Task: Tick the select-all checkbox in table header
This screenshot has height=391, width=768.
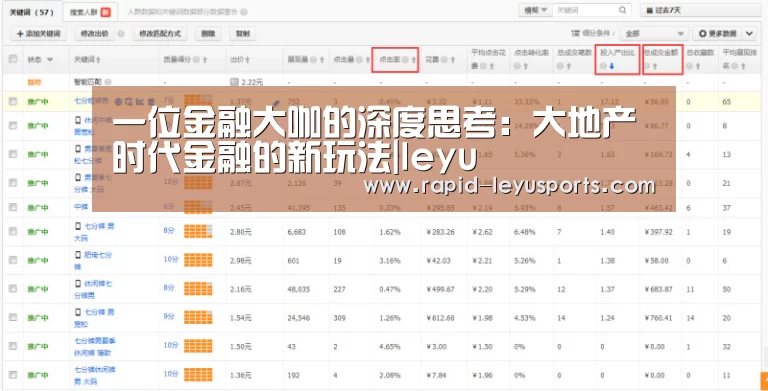Action: click(x=13, y=59)
